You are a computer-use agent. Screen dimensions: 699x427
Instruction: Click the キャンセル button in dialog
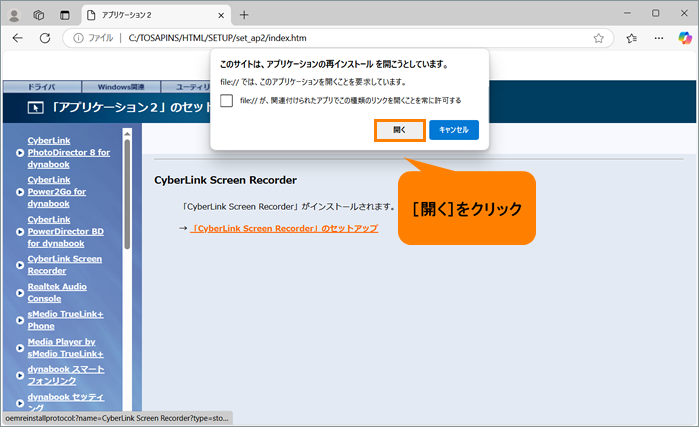pyautogui.click(x=454, y=130)
